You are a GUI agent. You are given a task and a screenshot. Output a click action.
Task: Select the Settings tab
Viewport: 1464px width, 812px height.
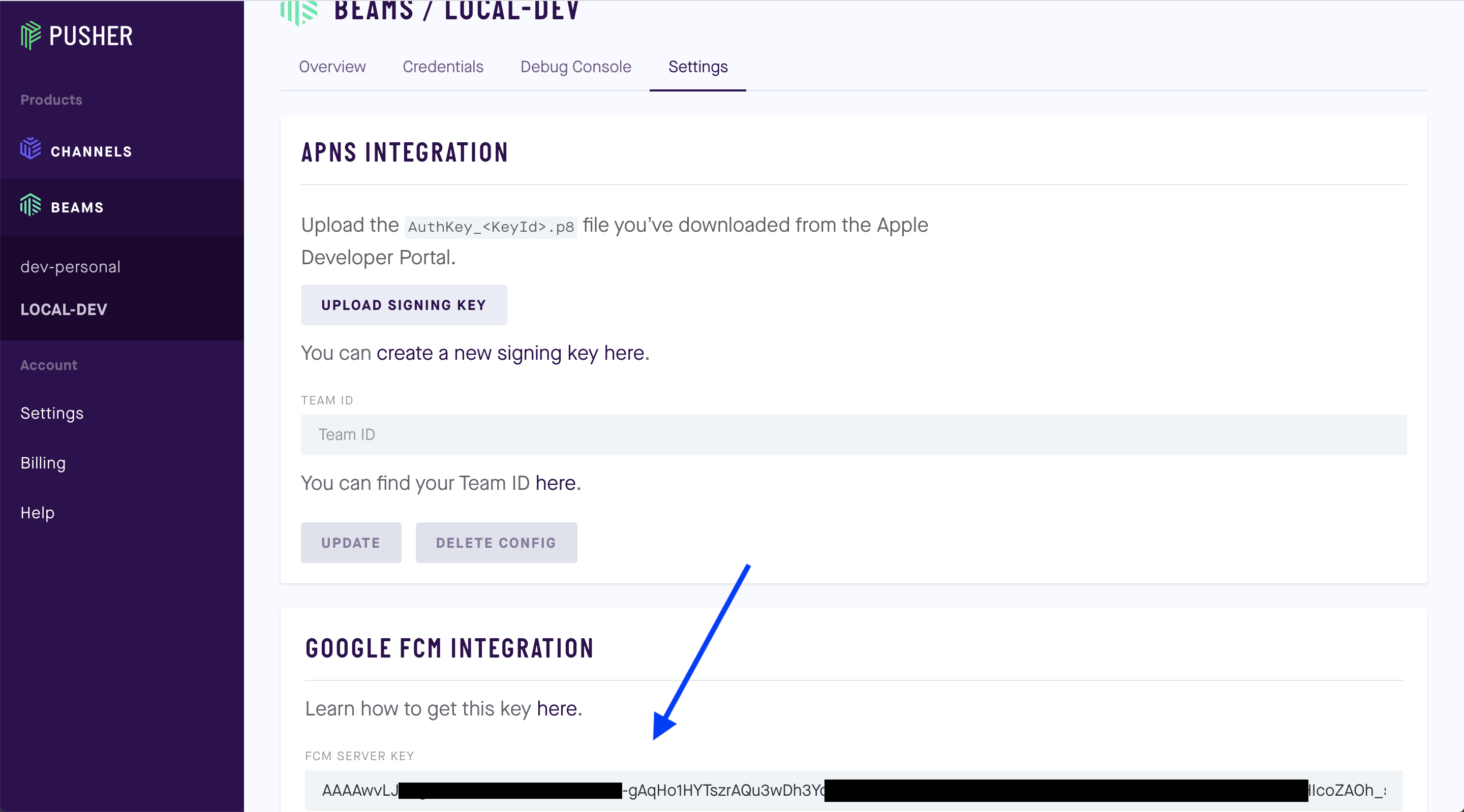(697, 67)
